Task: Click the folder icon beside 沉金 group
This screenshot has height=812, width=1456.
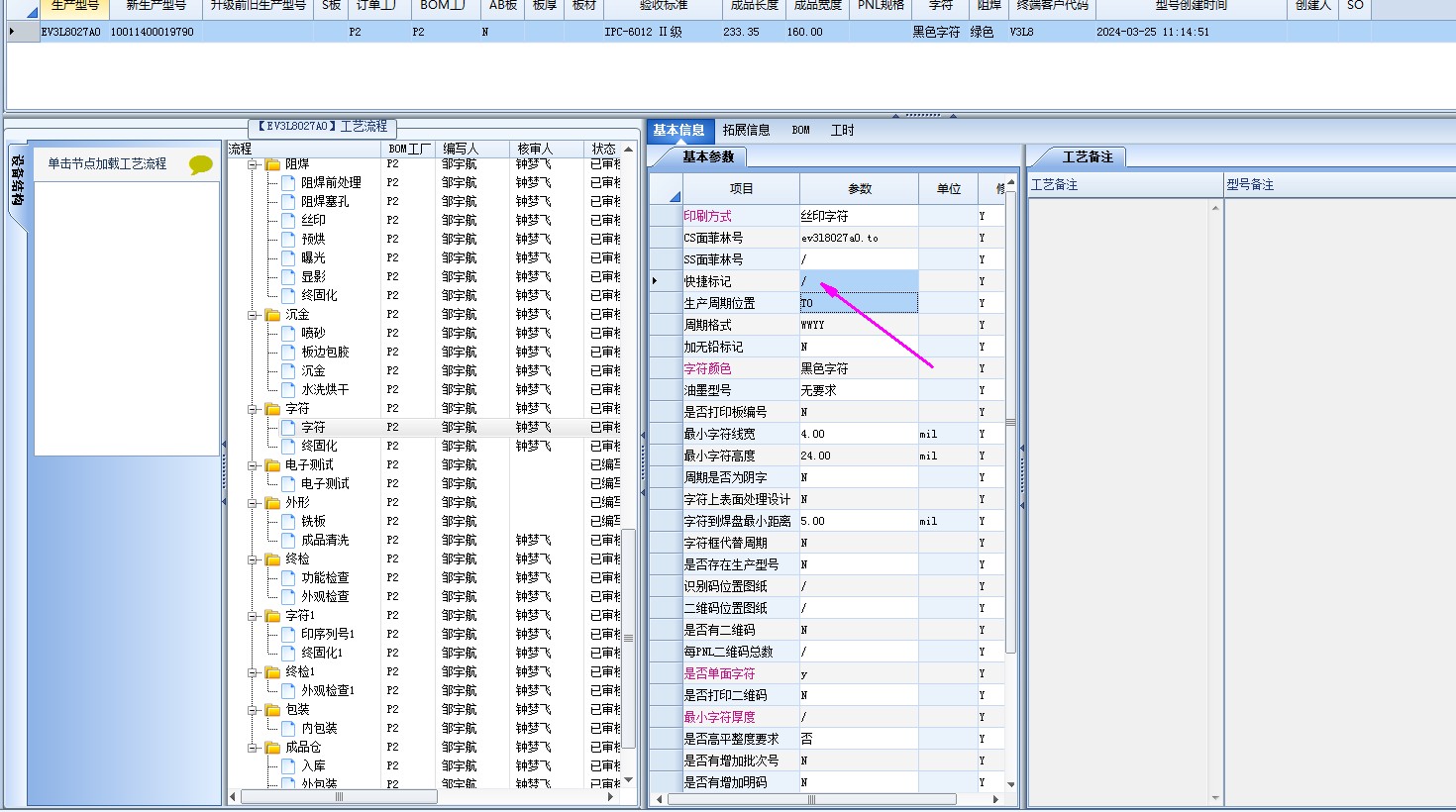Action: point(273,315)
